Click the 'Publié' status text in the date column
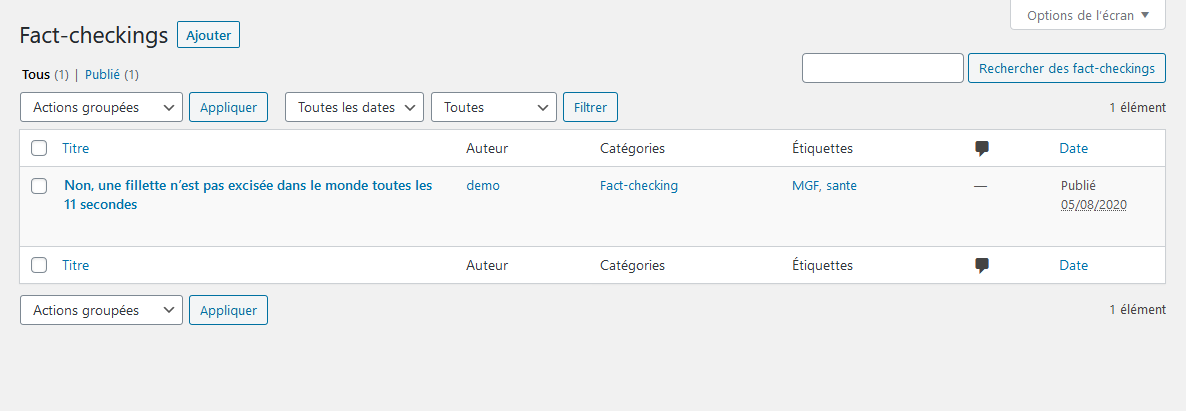Screen dimensions: 1186x411 point(1078,185)
